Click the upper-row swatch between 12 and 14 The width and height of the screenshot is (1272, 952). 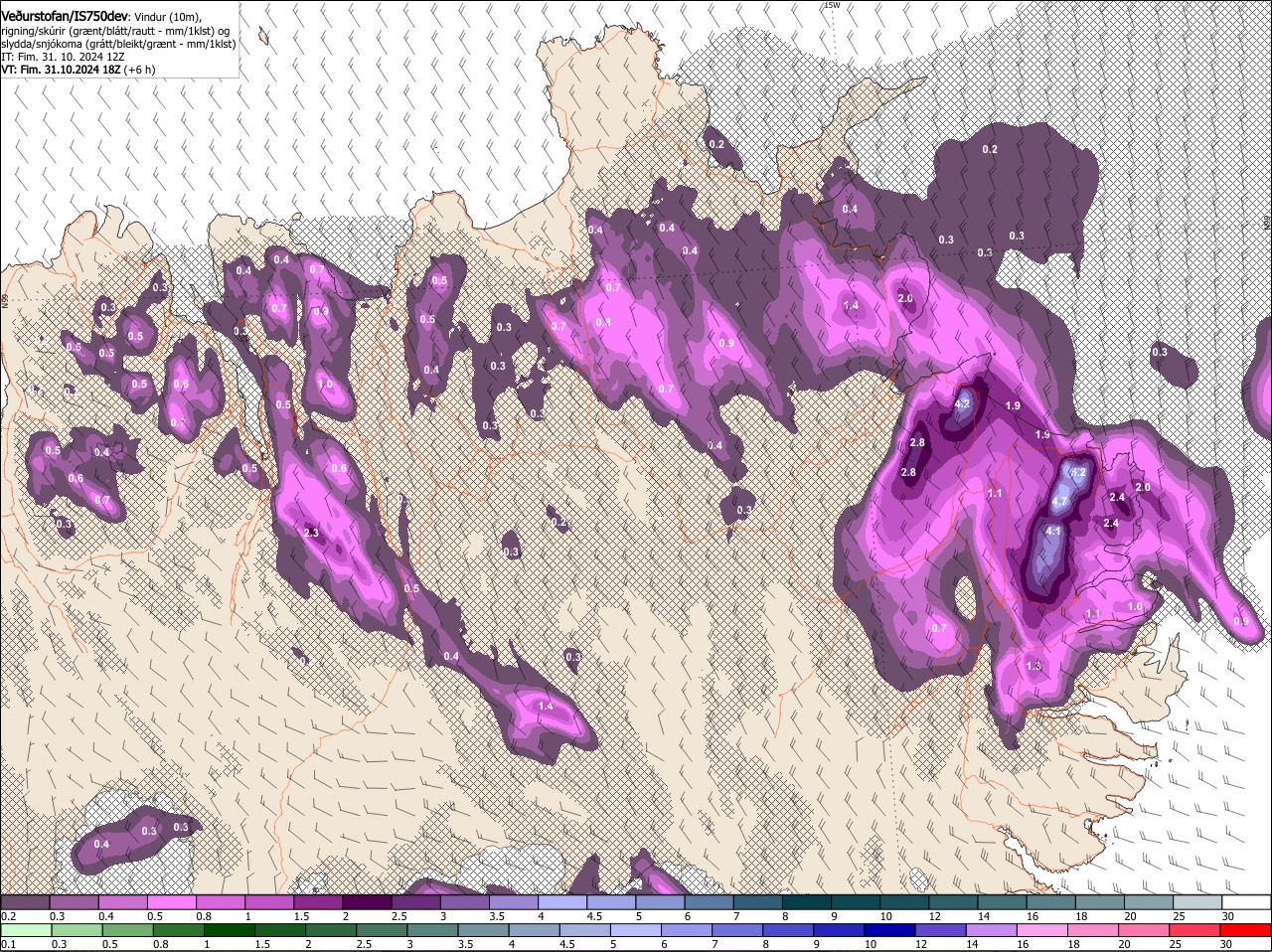(954, 902)
